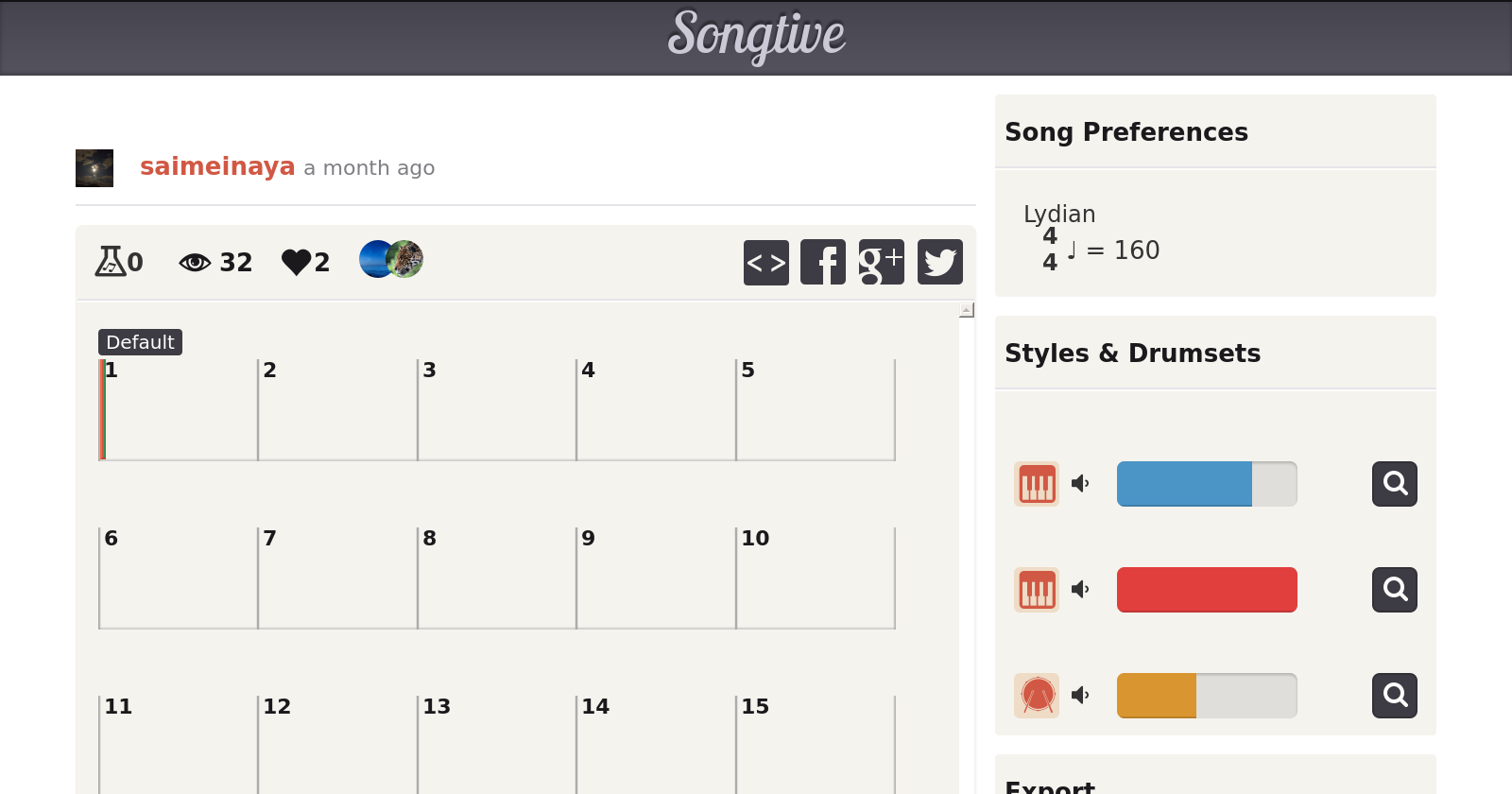1512x794 pixels.
Task: Select the Default section label
Action: (x=140, y=342)
